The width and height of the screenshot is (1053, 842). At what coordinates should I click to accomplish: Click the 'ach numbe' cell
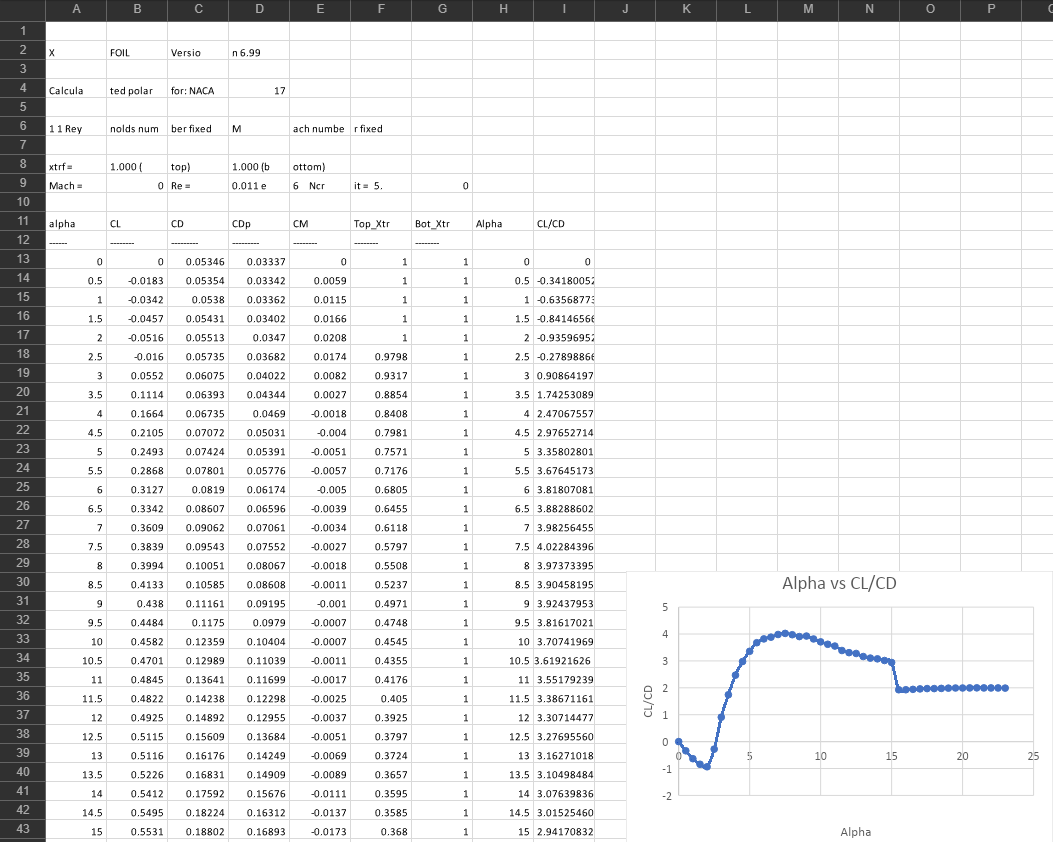pyautogui.click(x=320, y=128)
